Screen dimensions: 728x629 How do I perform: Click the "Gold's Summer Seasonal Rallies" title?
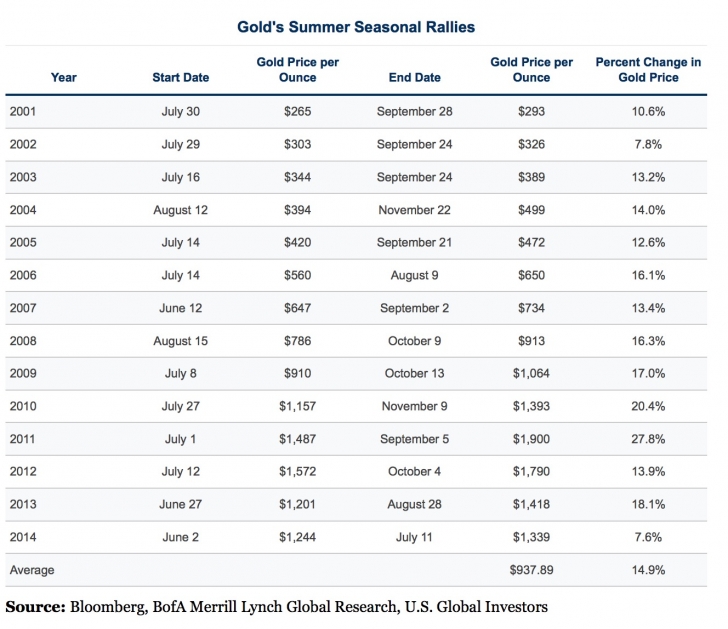[x=363, y=26]
